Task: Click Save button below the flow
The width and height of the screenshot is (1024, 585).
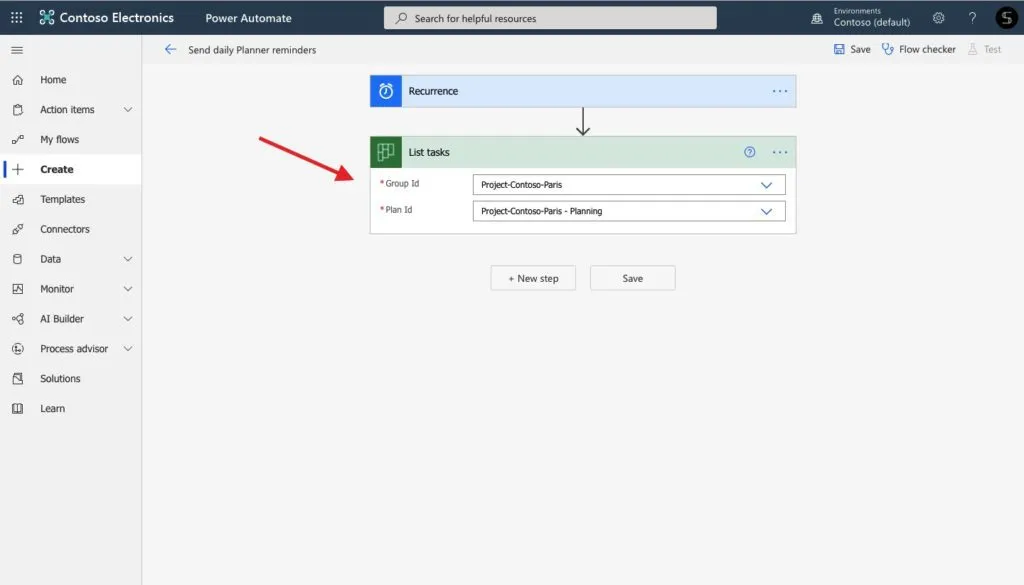Action: pos(632,278)
